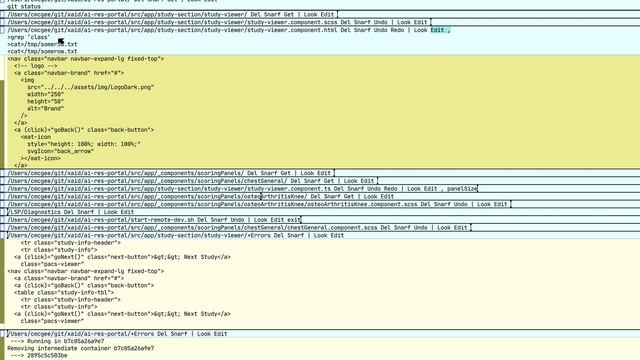
Task: Click Undo in study-viewer.component.html tag
Action: click(x=380, y=30)
